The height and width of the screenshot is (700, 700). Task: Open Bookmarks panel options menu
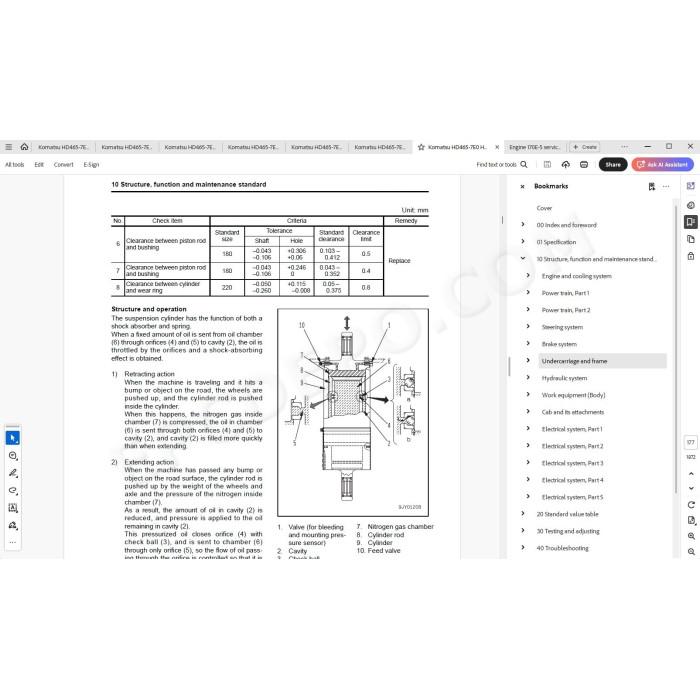pyautogui.click(x=666, y=186)
